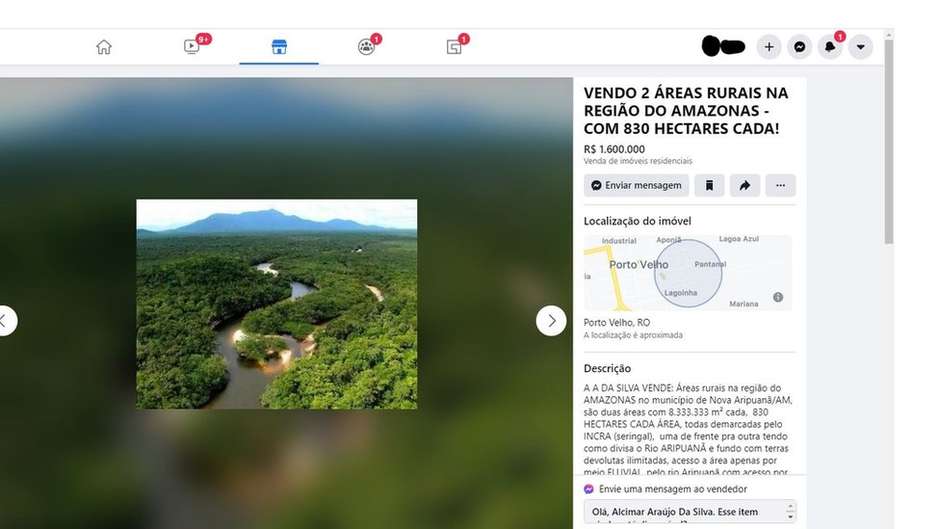Click the plus Create button
Viewport: 940px width, 529px height.
(x=769, y=47)
